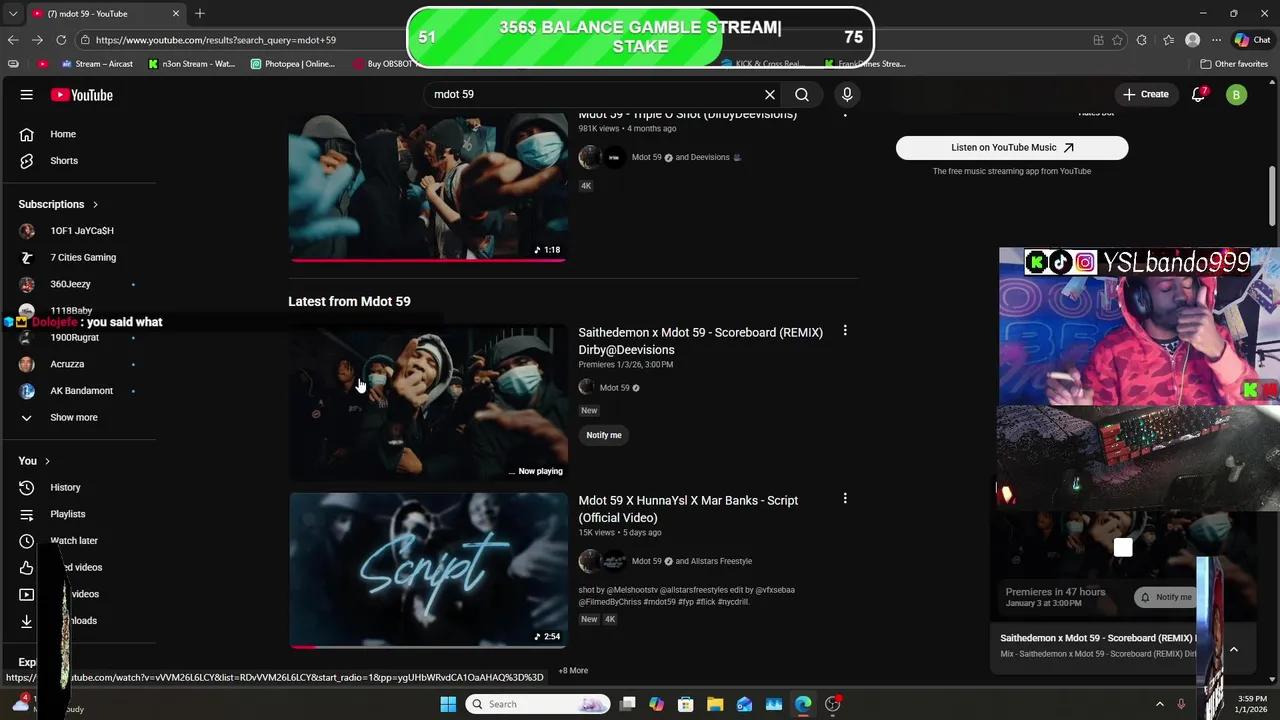The image size is (1280, 720).
Task: Expand the miniplayer with the chevron
Action: pyautogui.click(x=1234, y=649)
